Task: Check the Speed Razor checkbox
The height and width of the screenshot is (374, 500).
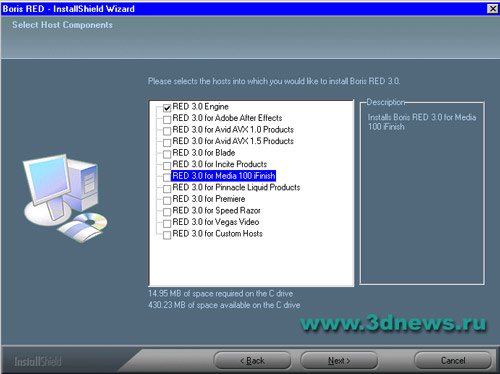Action: (167, 212)
